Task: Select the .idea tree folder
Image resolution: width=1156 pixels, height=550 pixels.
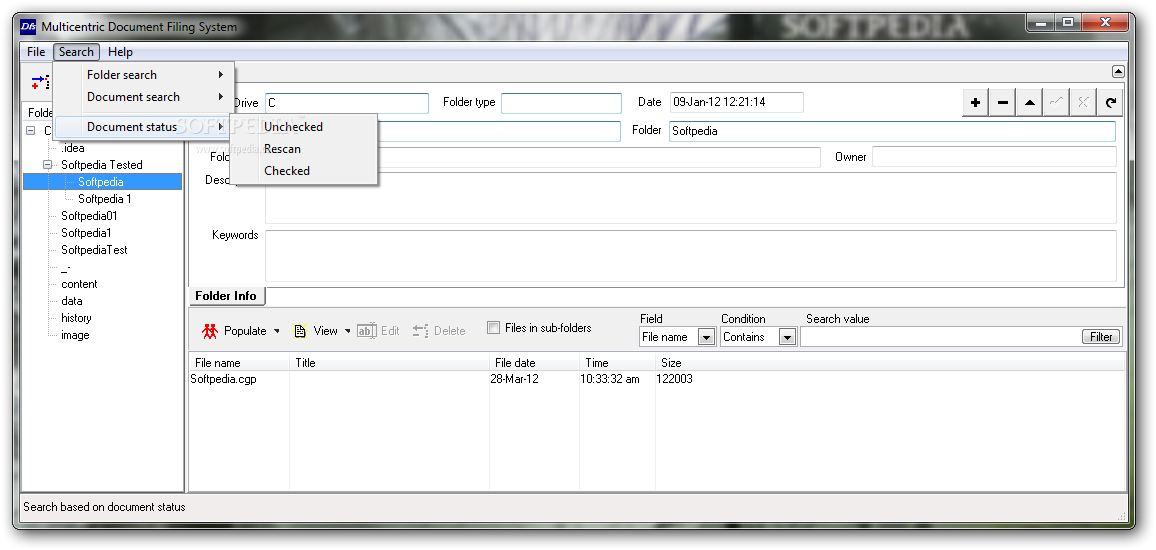Action: pyautogui.click(x=73, y=147)
